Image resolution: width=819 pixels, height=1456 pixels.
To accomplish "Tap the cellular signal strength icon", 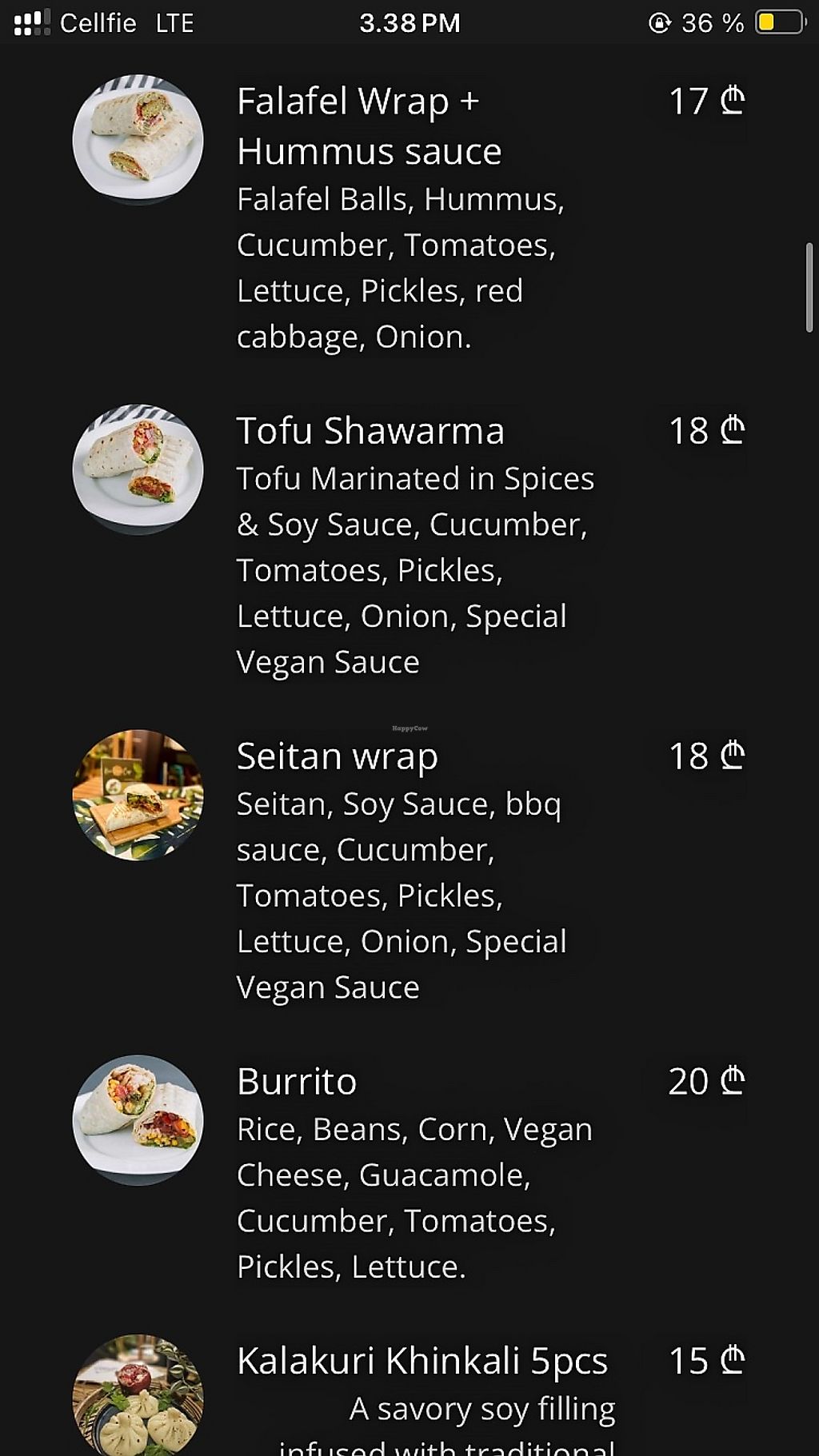I will point(31,22).
